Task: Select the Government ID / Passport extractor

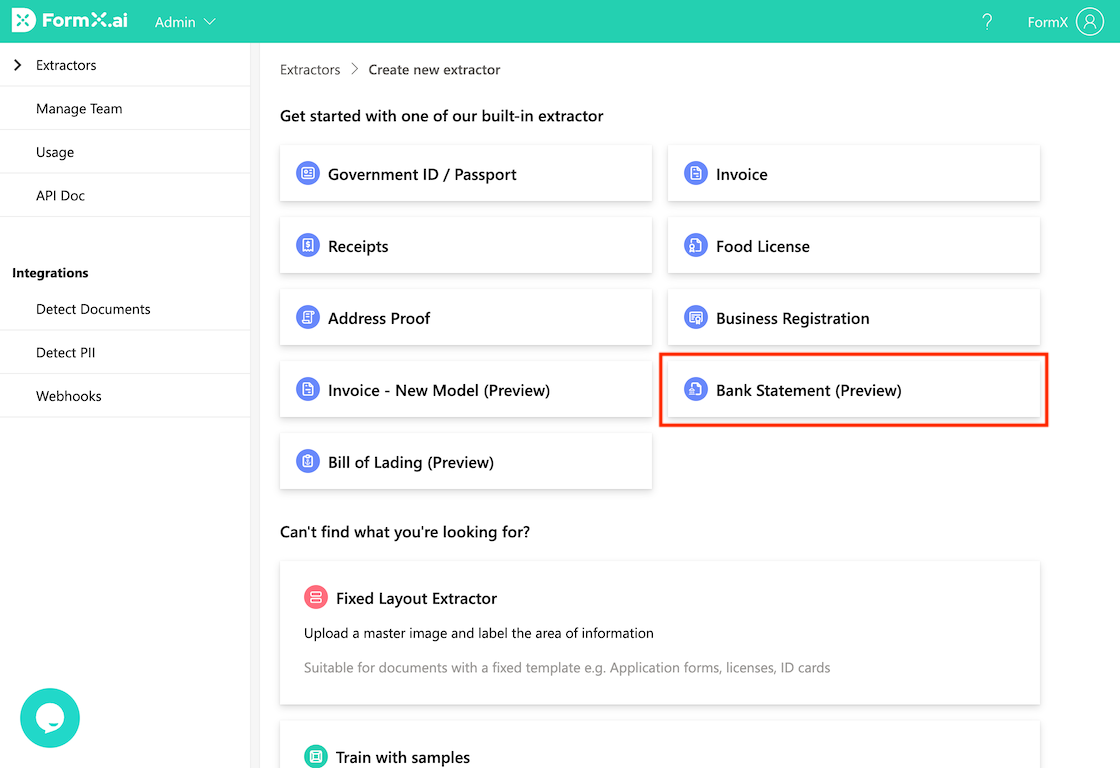Action: pos(466,174)
